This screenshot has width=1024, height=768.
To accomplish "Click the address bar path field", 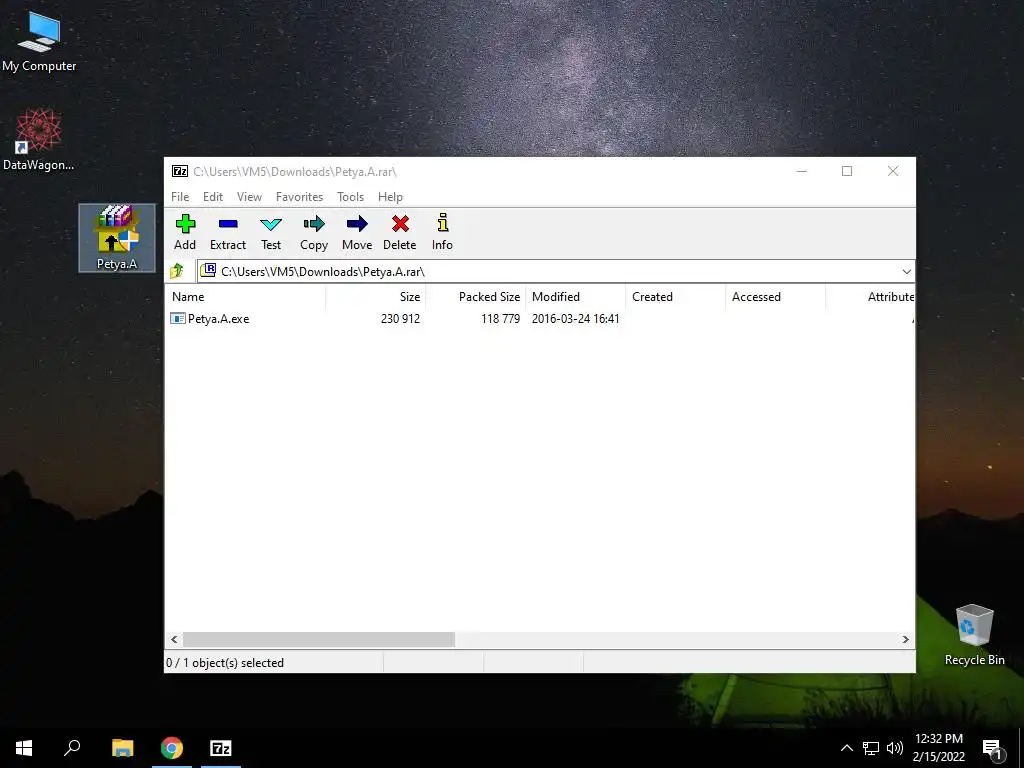I will (x=549, y=272).
